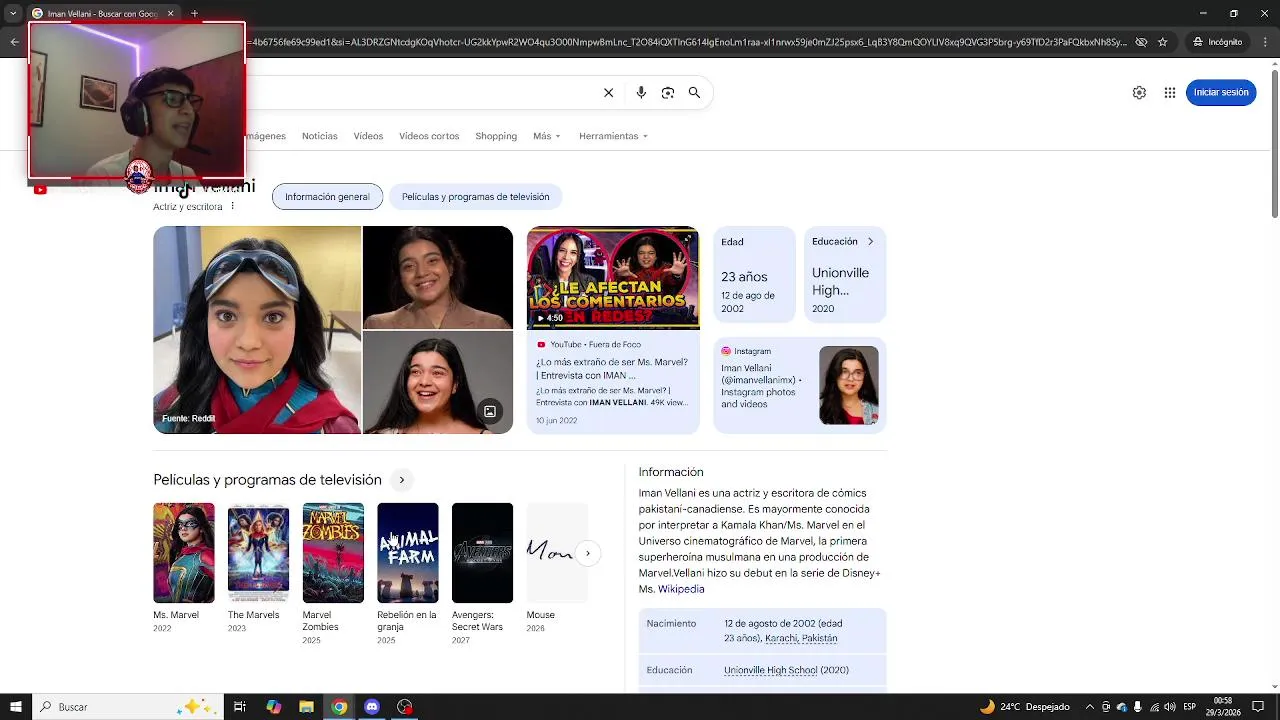Image resolution: width=1280 pixels, height=720 pixels.
Task: Click the third-party cookies blocked eye icon
Action: tap(1142, 42)
